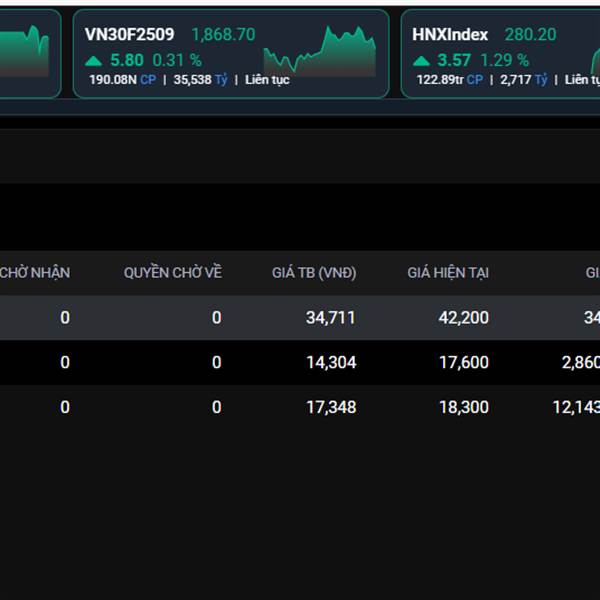Screen dimensions: 600x600
Task: Sort by GIÁ HIỆN TẠI column header
Action: pyautogui.click(x=448, y=273)
